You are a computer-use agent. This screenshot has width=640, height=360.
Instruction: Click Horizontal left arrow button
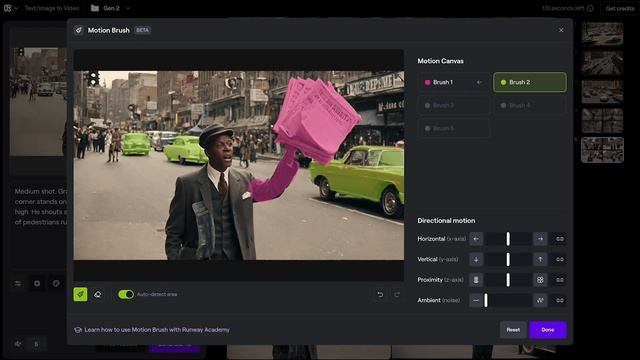(x=476, y=239)
